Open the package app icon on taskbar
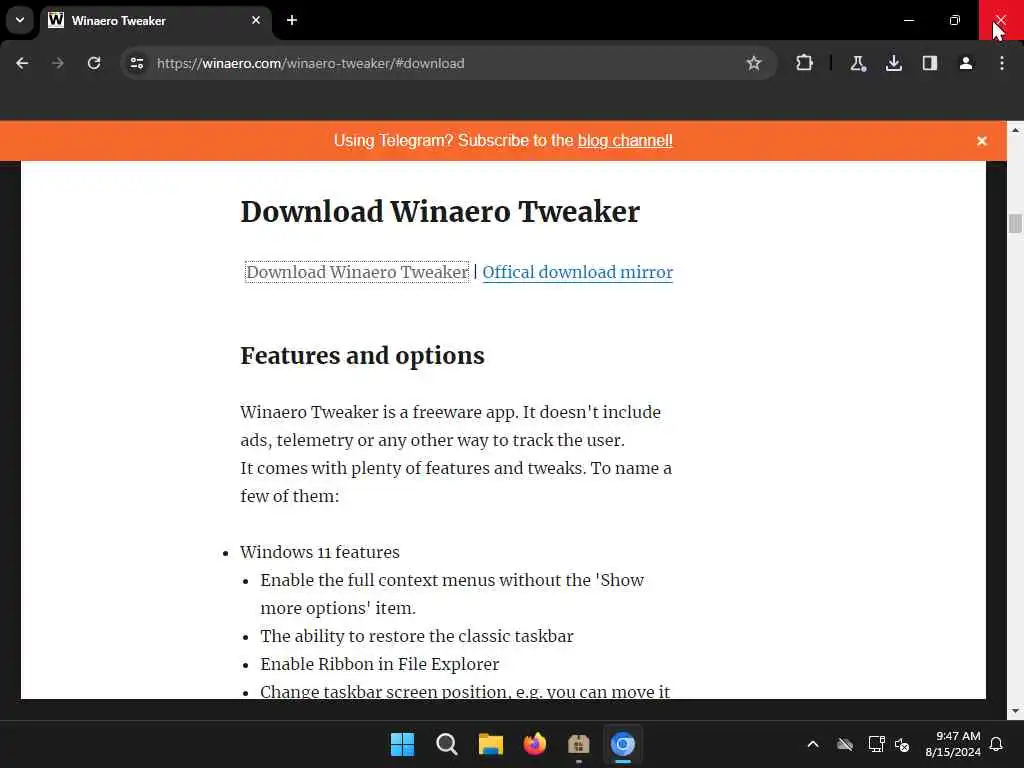Image resolution: width=1024 pixels, height=768 pixels. 579,744
